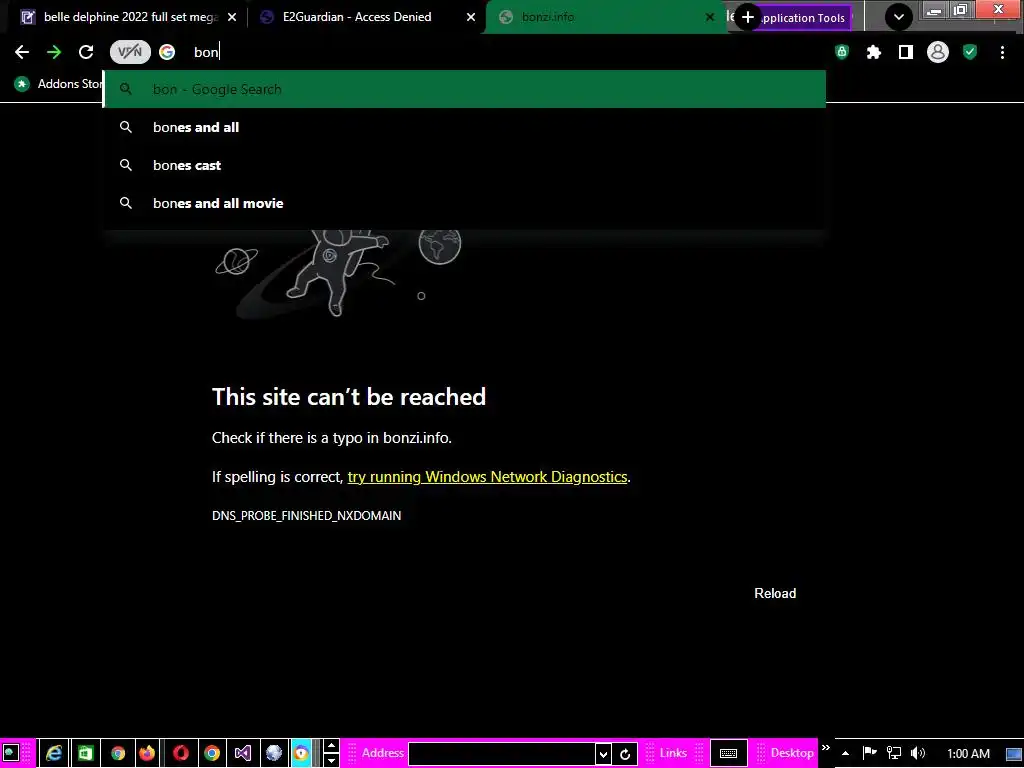Toggle the browser side panel

(906, 52)
